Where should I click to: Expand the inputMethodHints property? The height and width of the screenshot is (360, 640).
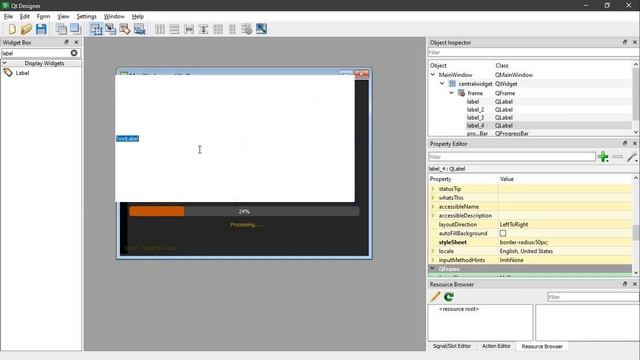point(433,260)
